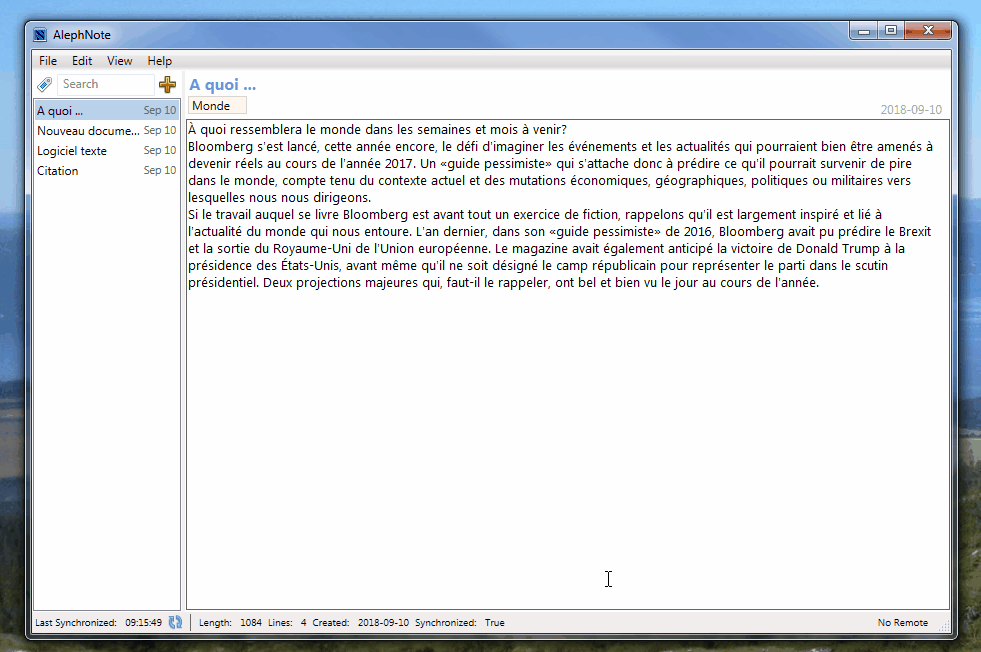Maximize the AlephNote window
981x652 pixels.
pyautogui.click(x=891, y=31)
